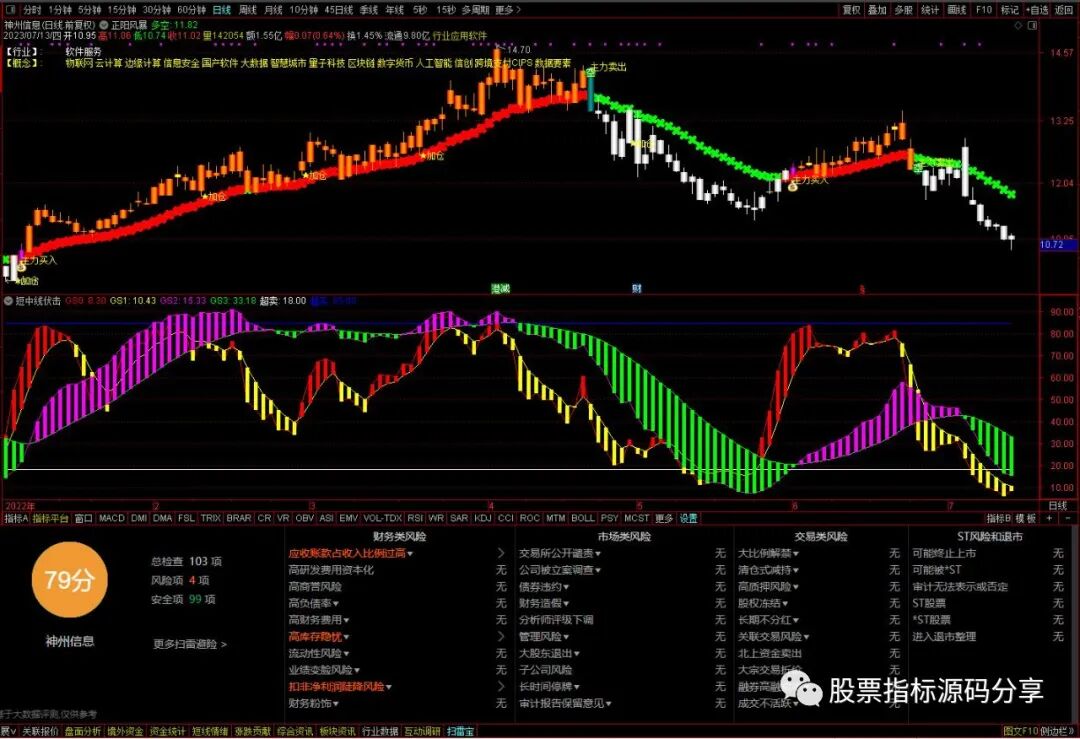Select the 1分钟 period

click(x=60, y=10)
